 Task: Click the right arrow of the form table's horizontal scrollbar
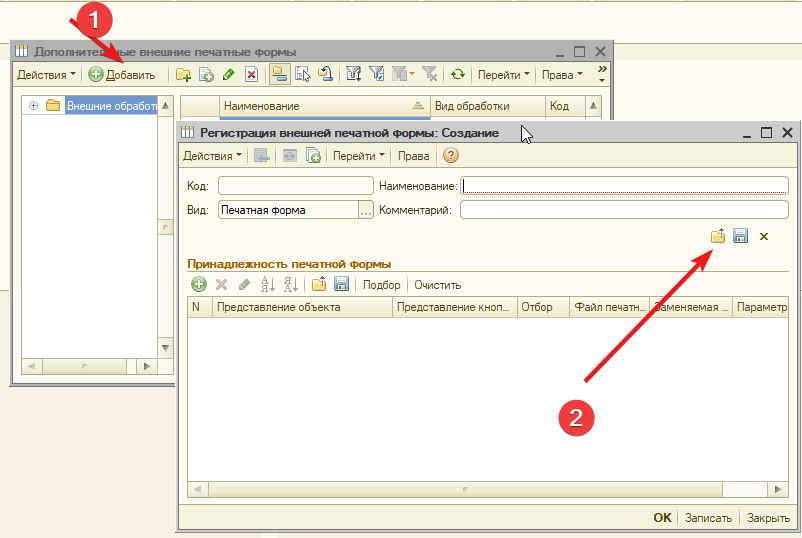[x=778, y=489]
